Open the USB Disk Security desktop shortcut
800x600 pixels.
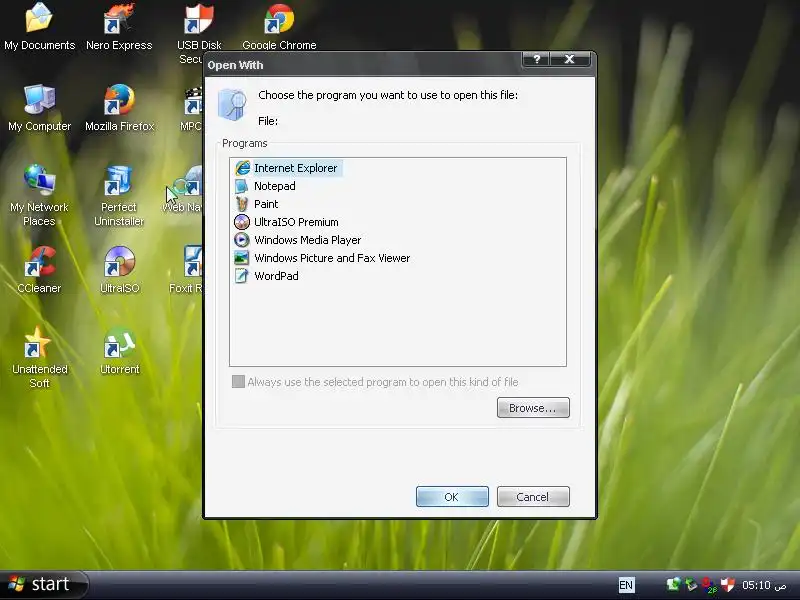click(197, 34)
